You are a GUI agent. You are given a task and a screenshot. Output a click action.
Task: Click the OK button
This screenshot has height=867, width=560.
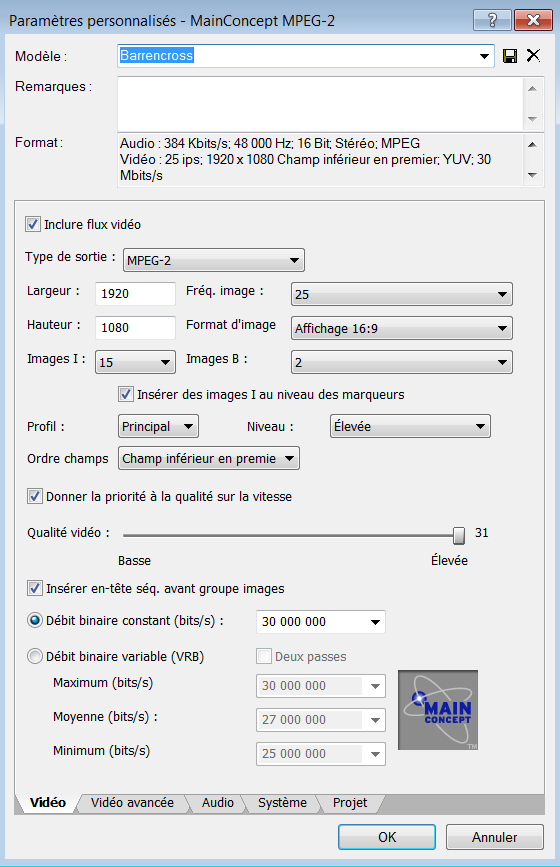(x=387, y=837)
